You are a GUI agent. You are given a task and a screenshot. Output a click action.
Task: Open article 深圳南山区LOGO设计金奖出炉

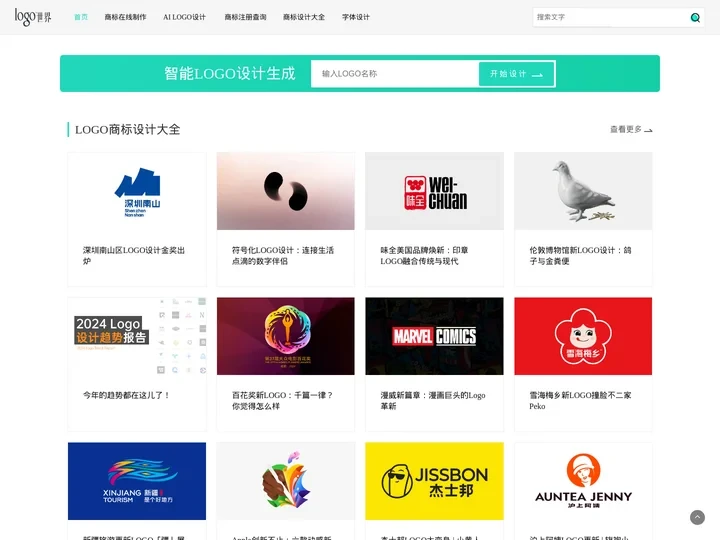click(x=134, y=256)
